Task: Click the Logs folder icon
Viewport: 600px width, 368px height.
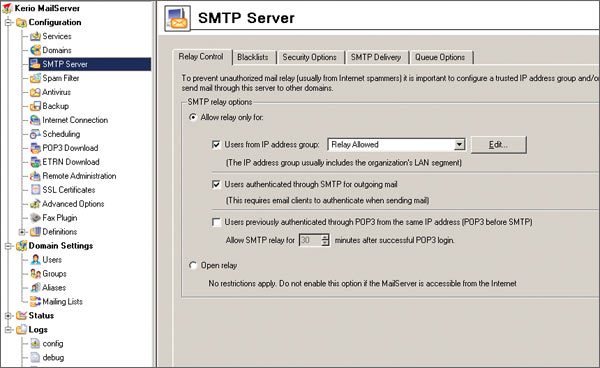Action: point(21,329)
